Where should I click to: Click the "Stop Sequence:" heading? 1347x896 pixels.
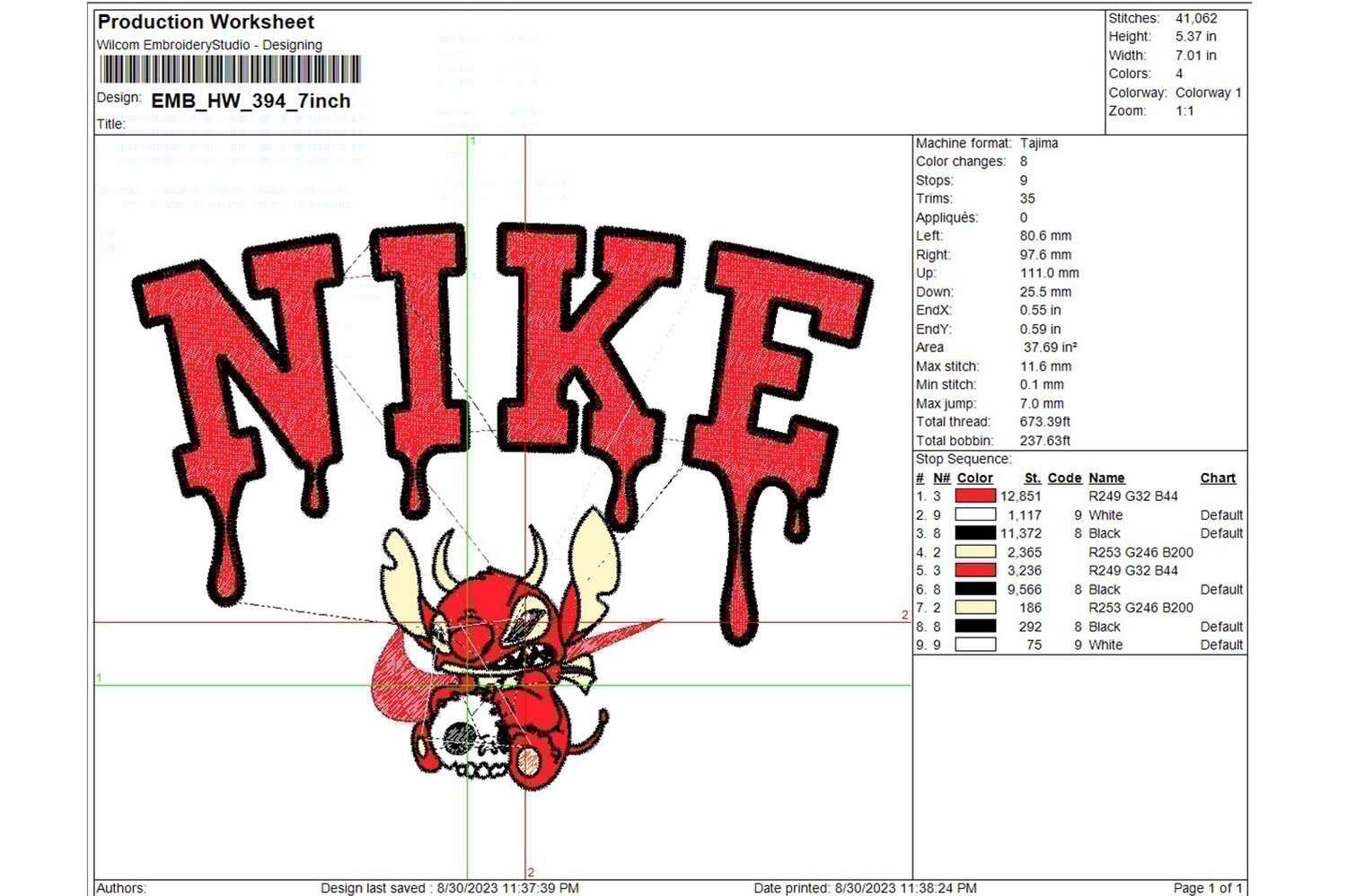(x=964, y=460)
